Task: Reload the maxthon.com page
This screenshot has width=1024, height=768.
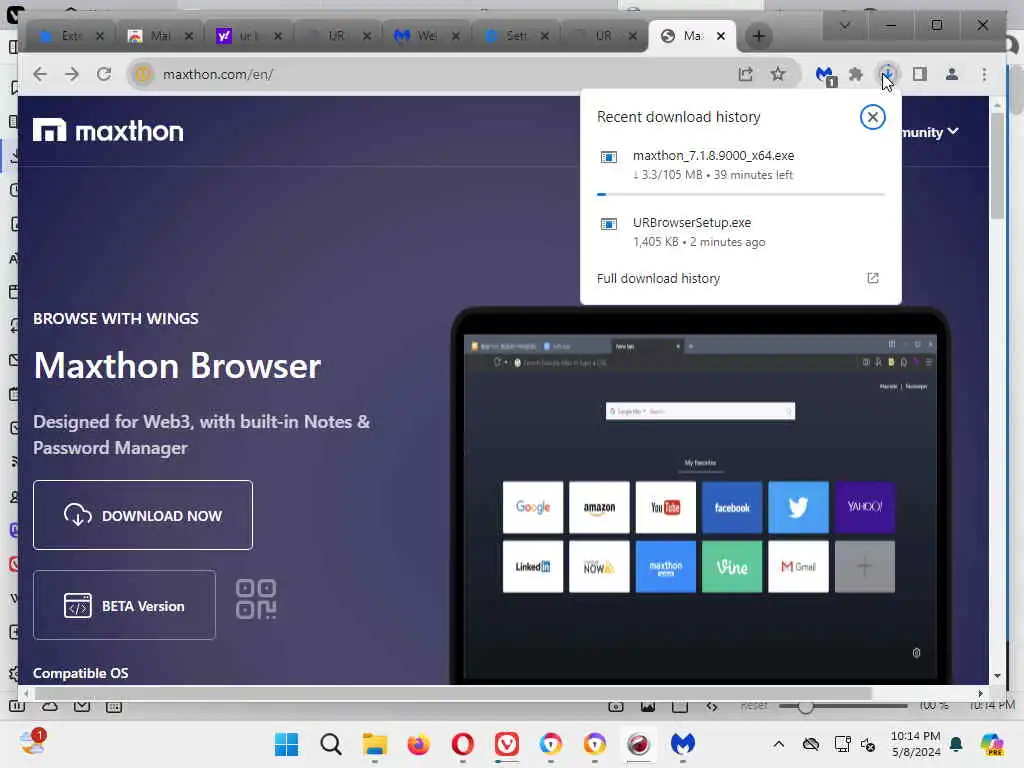Action: coord(104,74)
